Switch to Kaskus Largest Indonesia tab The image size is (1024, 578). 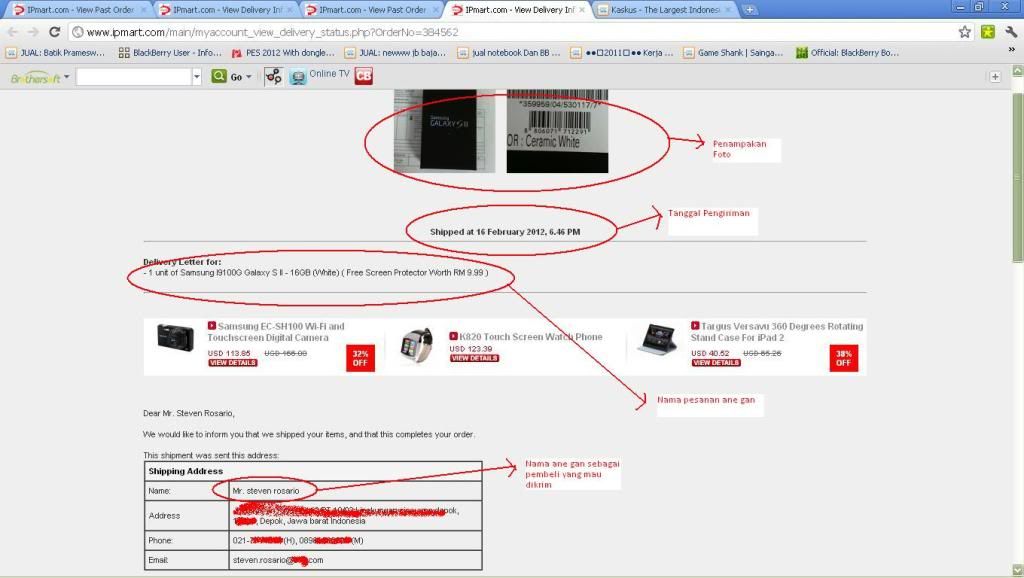pos(665,10)
